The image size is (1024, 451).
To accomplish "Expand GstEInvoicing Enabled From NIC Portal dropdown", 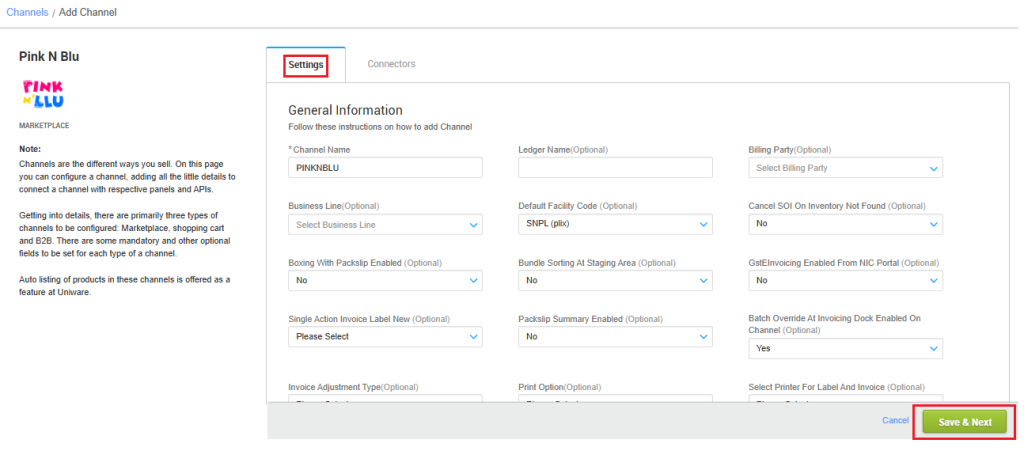I will pyautogui.click(x=845, y=281).
